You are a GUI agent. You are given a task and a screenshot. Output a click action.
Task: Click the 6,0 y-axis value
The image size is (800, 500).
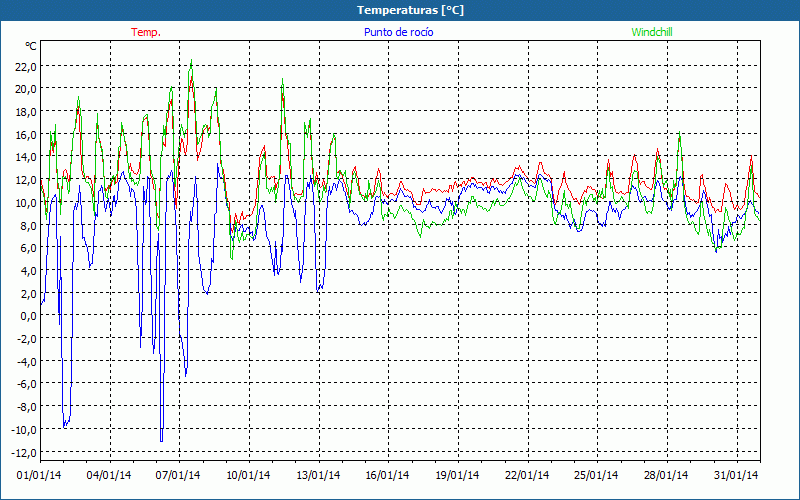point(29,248)
